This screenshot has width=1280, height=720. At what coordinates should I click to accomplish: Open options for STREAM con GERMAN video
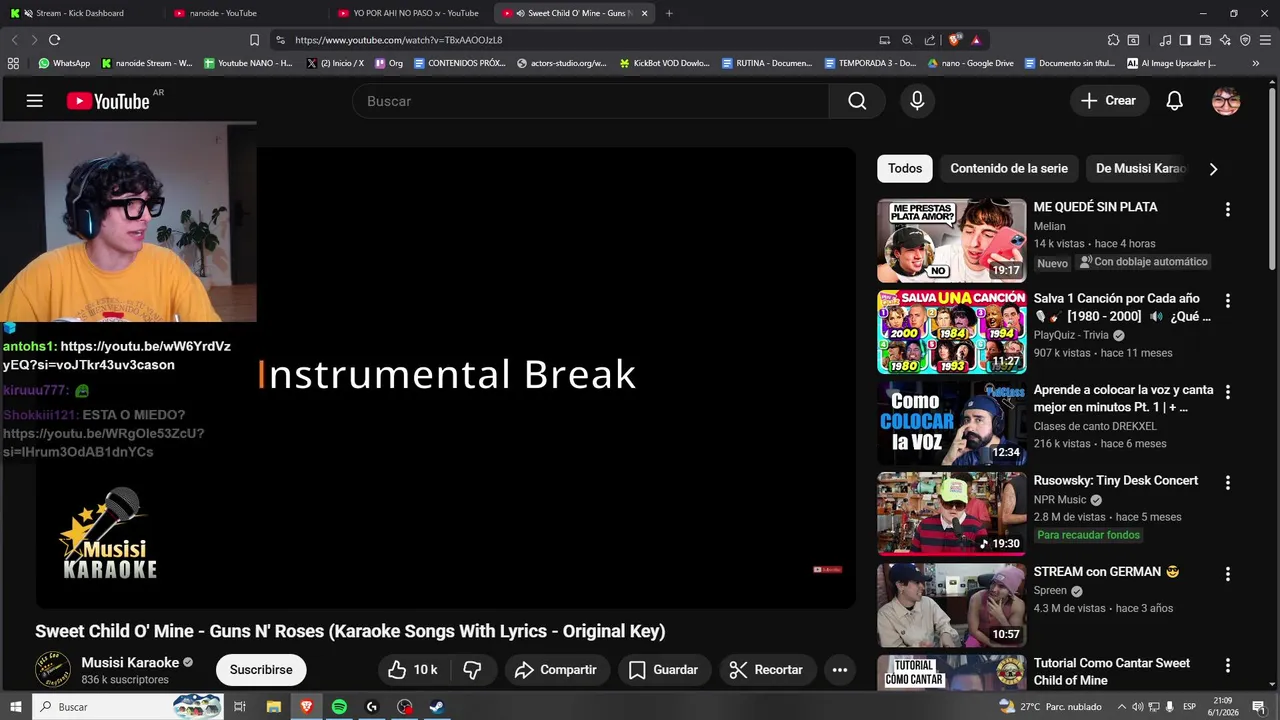point(1228,574)
